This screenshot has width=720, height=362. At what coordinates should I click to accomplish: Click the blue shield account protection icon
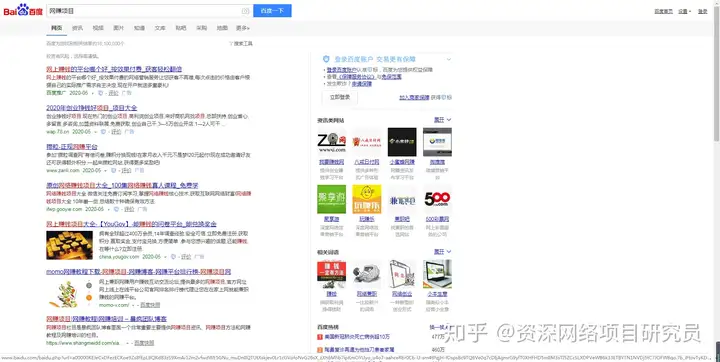(326, 59)
